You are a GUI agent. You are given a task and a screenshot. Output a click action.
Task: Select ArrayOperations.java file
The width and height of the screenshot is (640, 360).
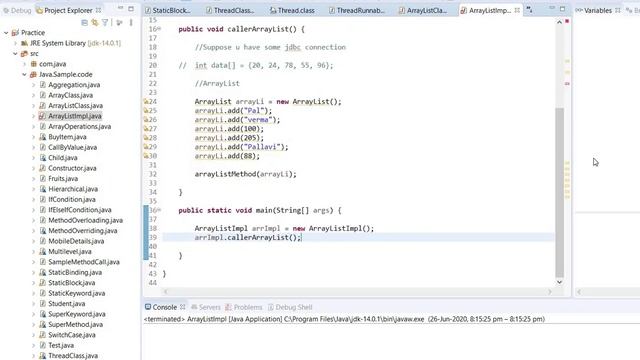tap(80, 127)
